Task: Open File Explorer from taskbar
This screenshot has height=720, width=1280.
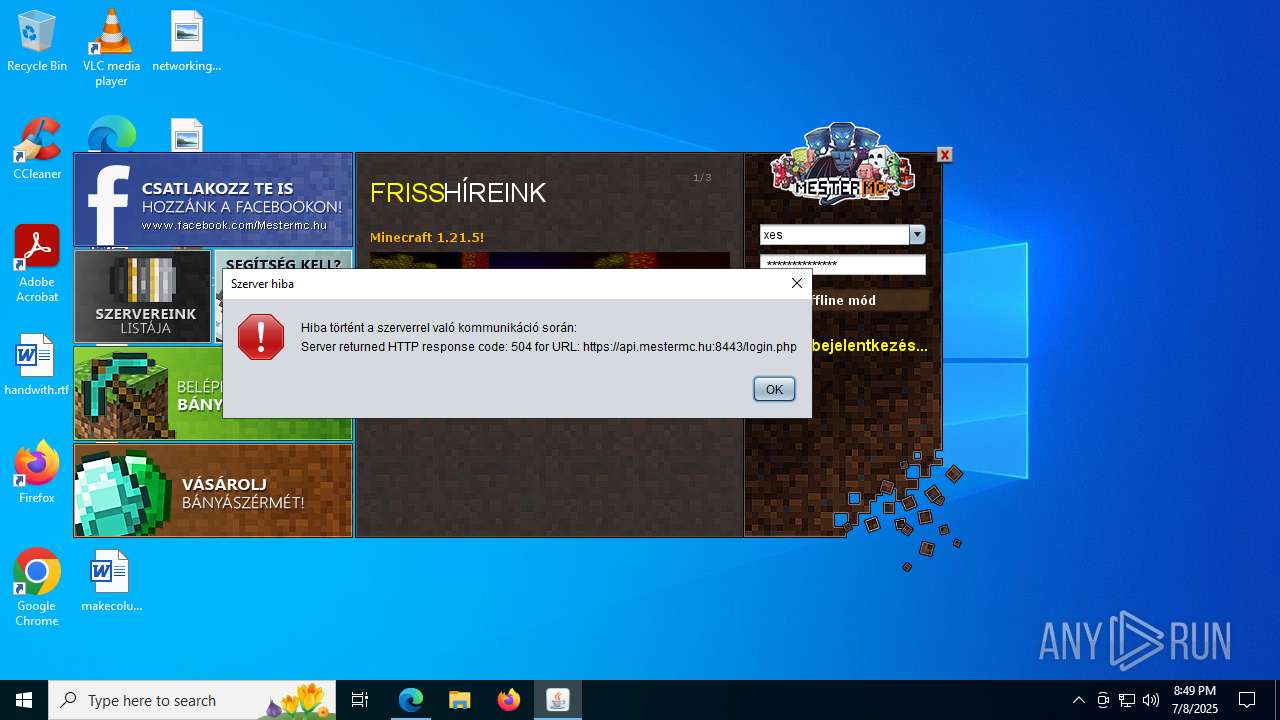Action: 460,700
